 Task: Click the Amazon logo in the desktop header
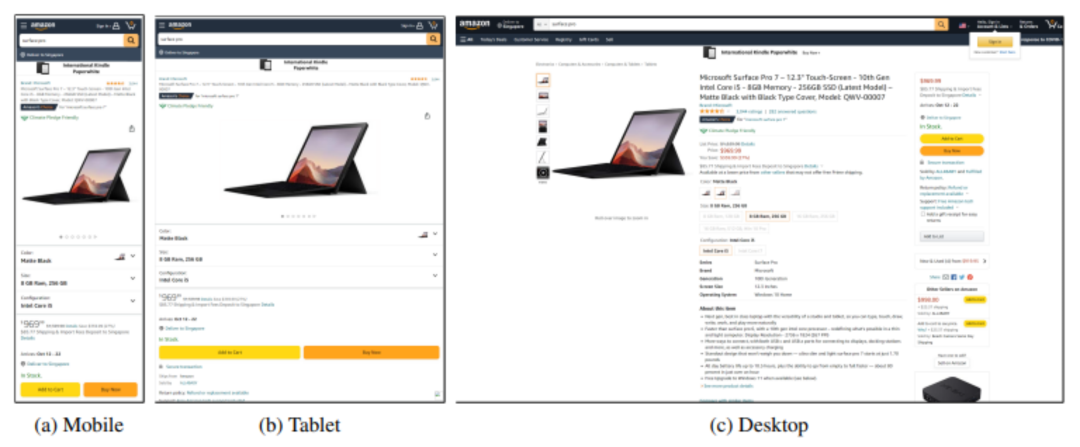click(x=474, y=25)
